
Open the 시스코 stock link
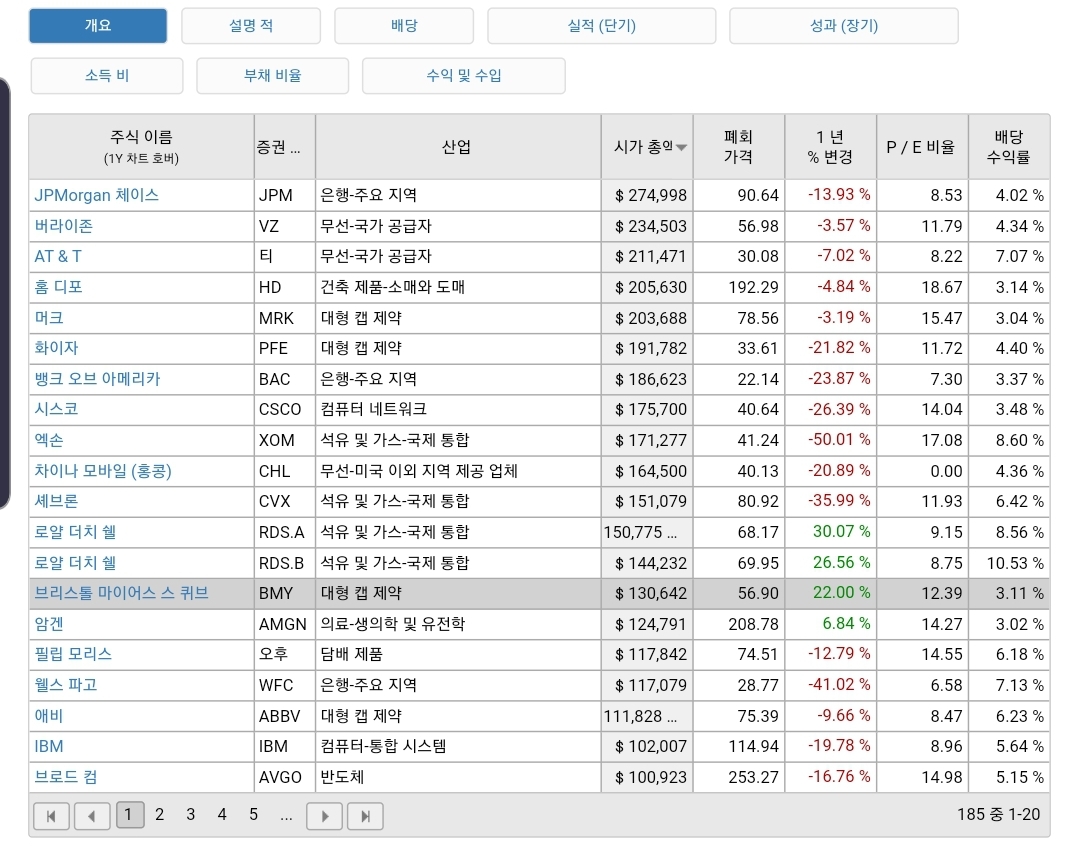tap(56, 409)
